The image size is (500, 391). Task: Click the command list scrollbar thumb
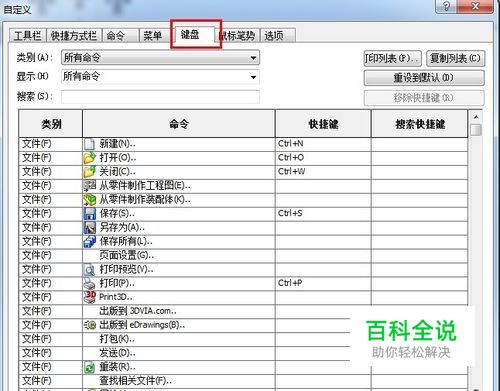pos(476,130)
